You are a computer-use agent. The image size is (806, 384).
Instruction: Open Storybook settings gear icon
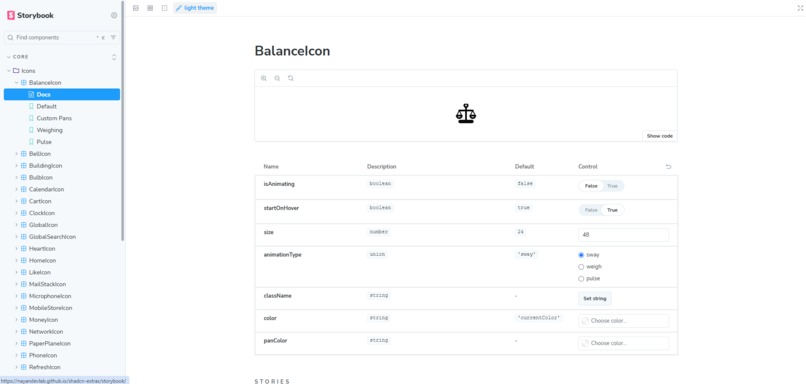point(114,15)
